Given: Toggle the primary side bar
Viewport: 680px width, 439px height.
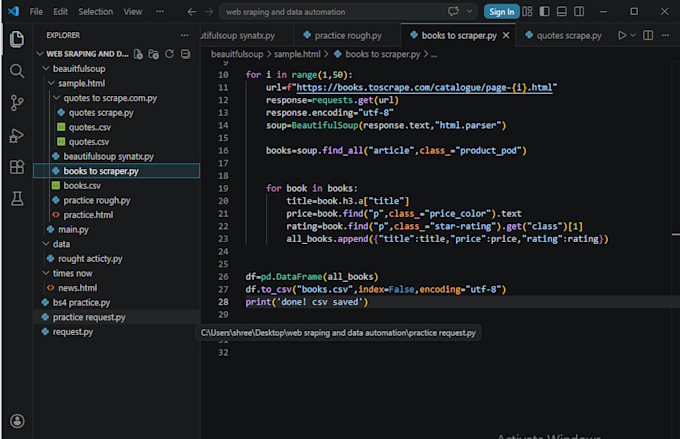Looking at the screenshot, I should 544,11.
